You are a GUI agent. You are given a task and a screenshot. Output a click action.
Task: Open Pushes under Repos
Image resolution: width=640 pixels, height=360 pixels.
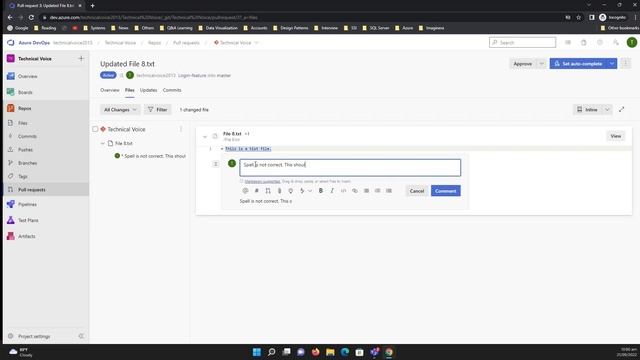46,150
